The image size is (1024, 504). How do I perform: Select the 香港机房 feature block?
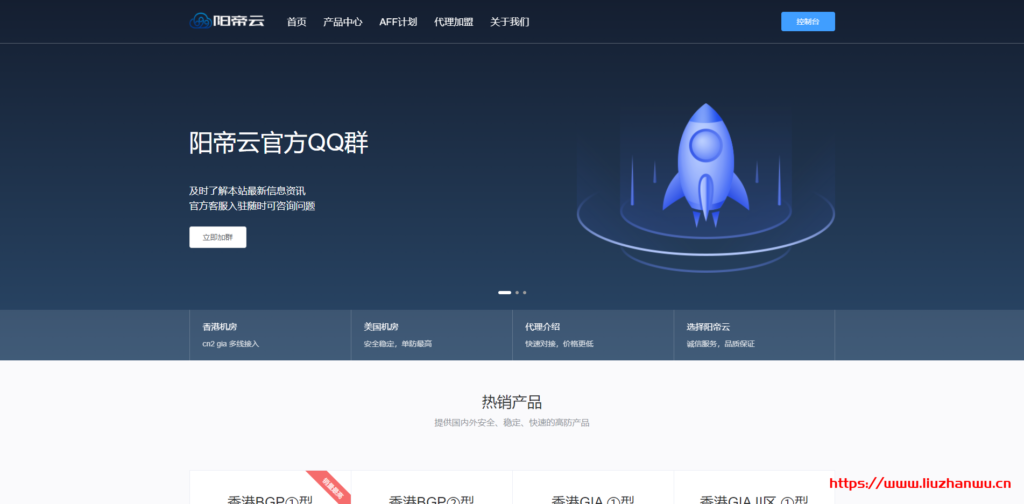[x=270, y=335]
